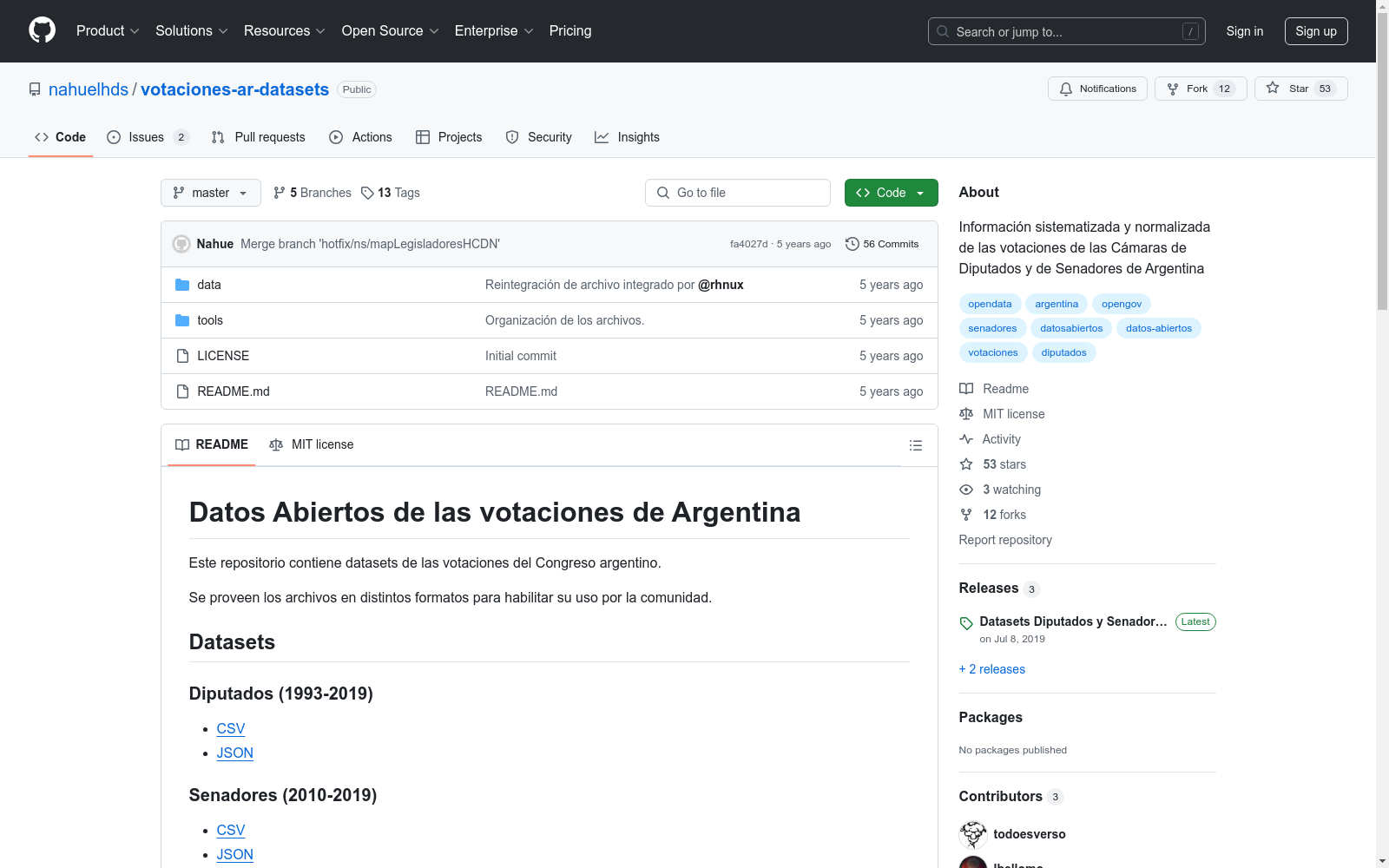Click the LICENSE file icon
1389x868 pixels.
[182, 356]
